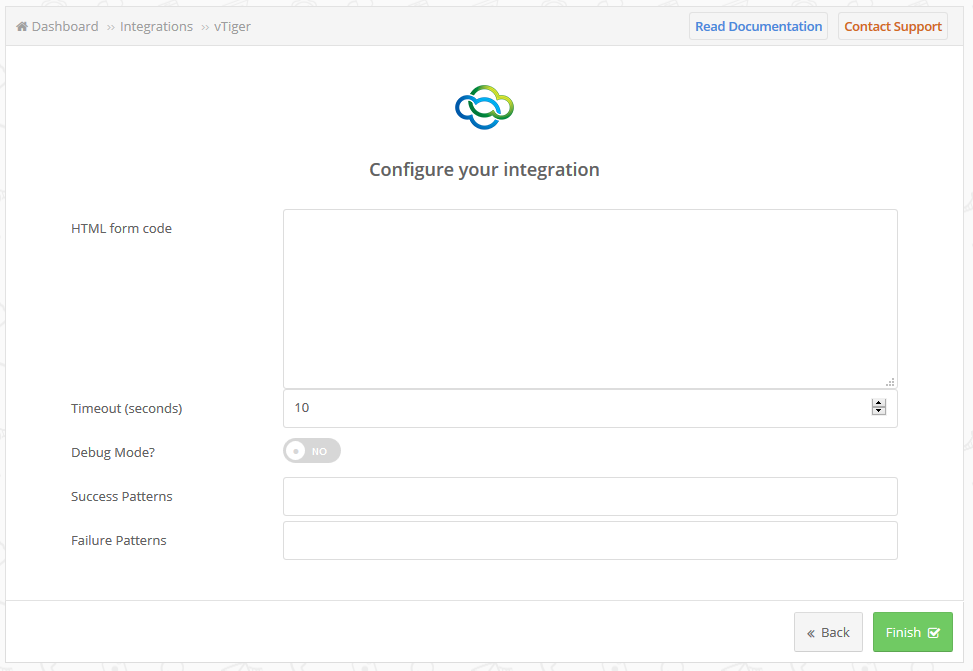Click the Configure your integration heading
The image size is (973, 671).
pos(485,169)
